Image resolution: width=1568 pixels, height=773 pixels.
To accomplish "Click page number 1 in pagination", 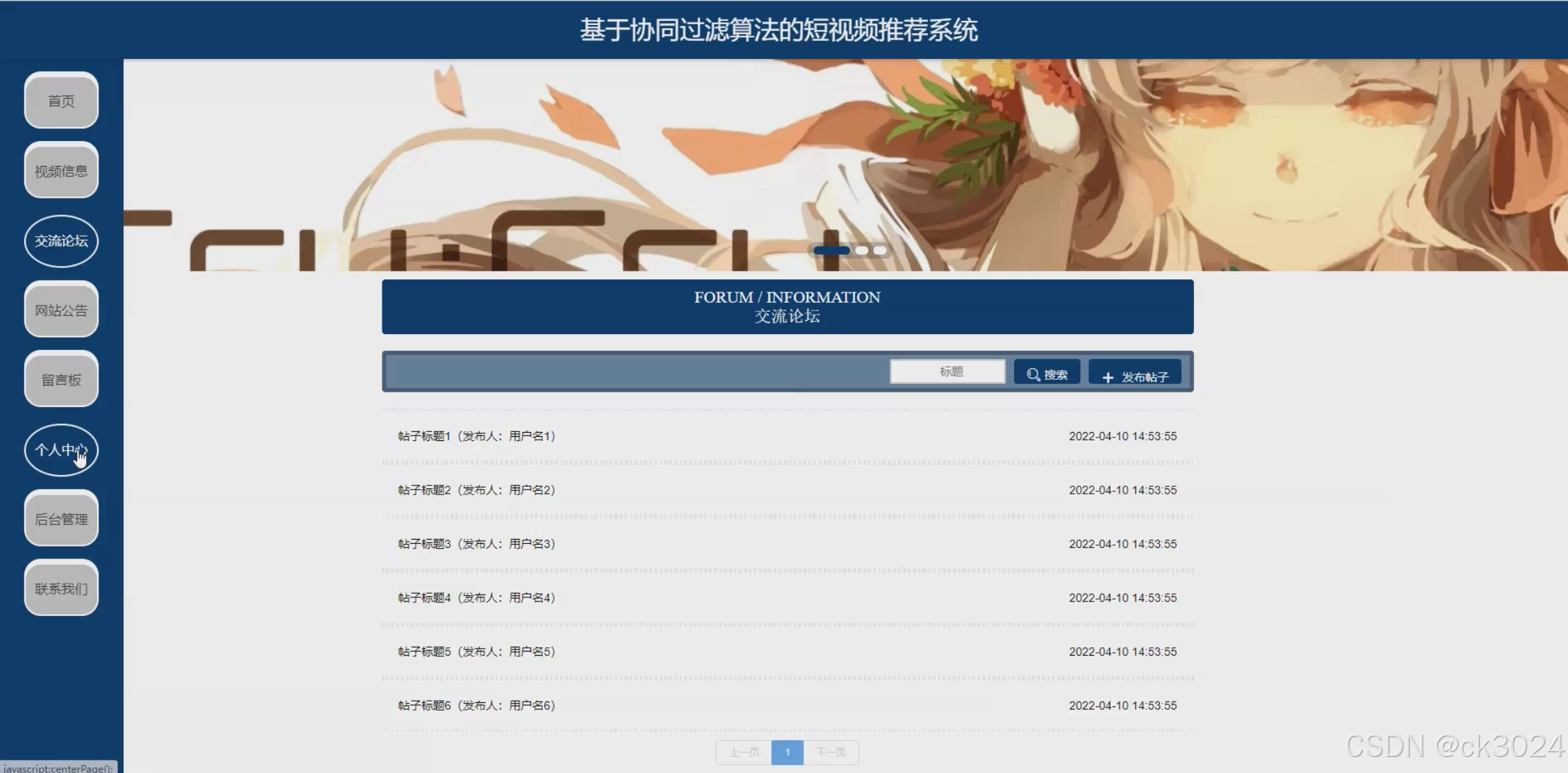I will pyautogui.click(x=787, y=752).
